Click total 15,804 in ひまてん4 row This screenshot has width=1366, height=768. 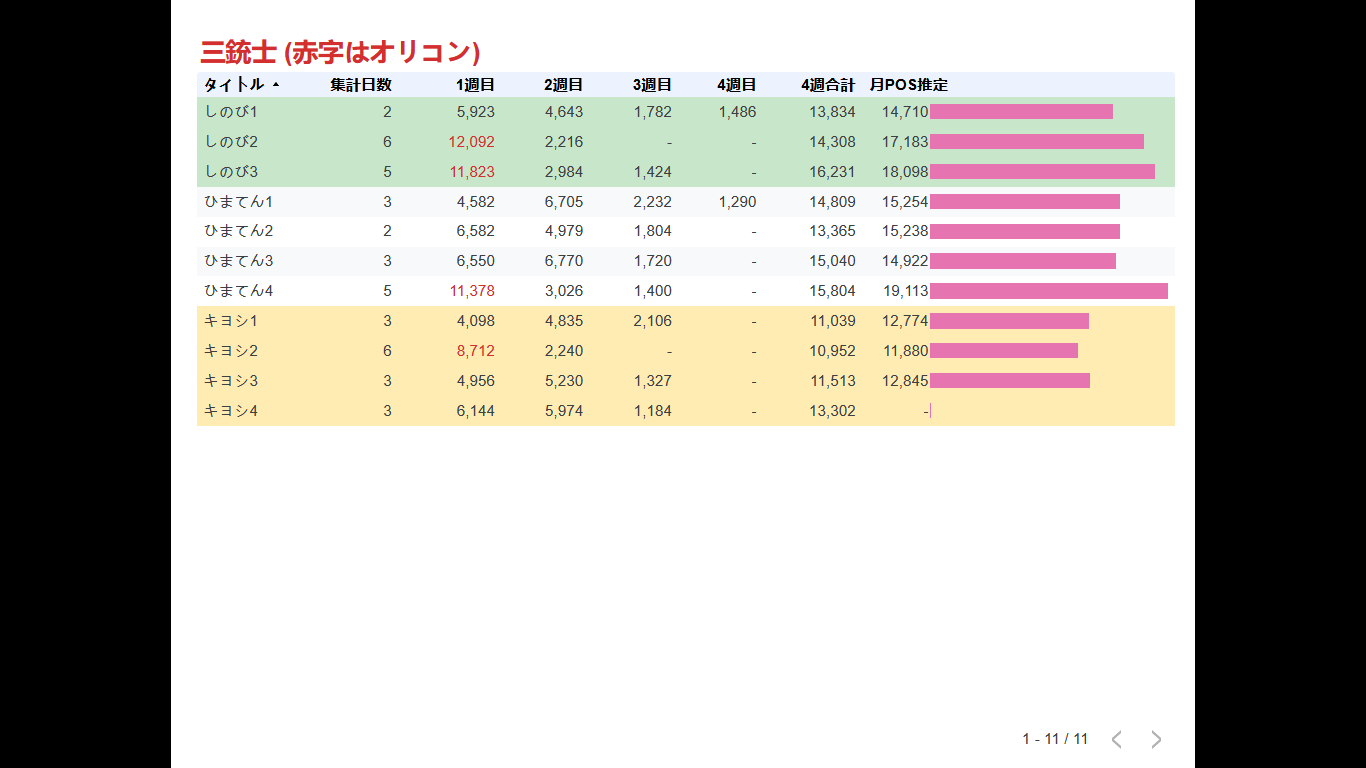click(833, 291)
